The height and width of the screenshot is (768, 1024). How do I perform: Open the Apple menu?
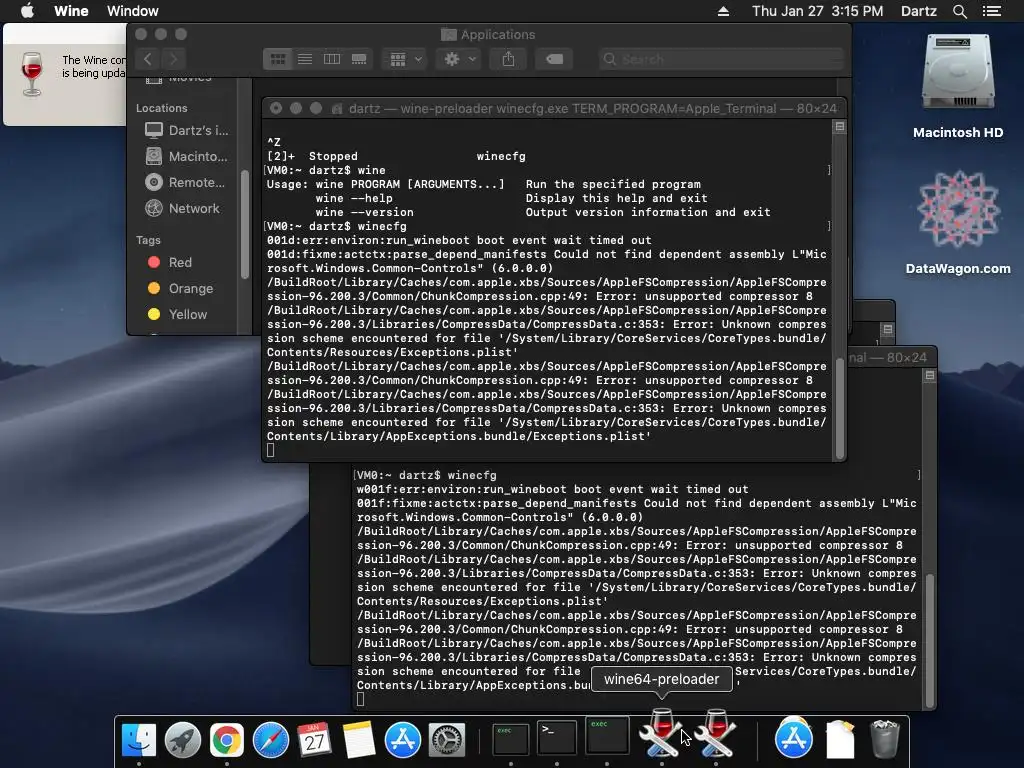(27, 11)
